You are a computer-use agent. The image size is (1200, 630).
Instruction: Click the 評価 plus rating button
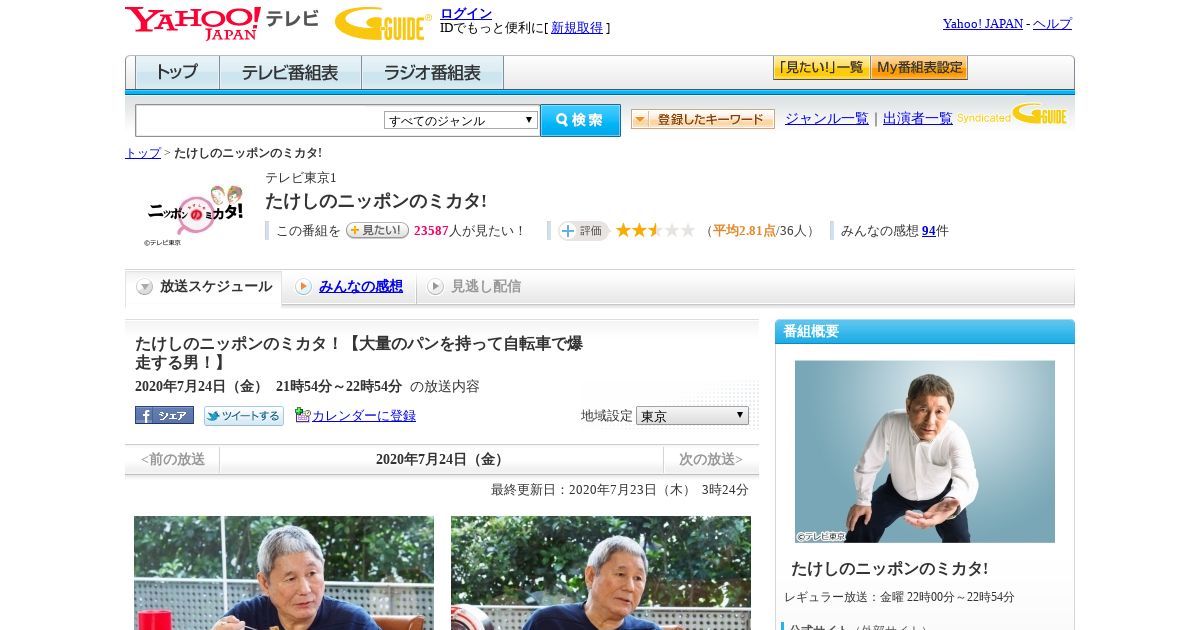(583, 231)
